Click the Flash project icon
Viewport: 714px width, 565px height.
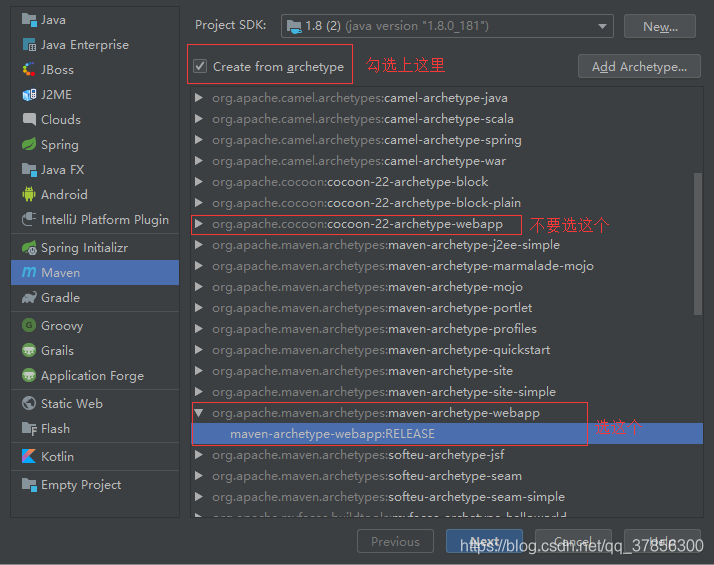[x=29, y=428]
